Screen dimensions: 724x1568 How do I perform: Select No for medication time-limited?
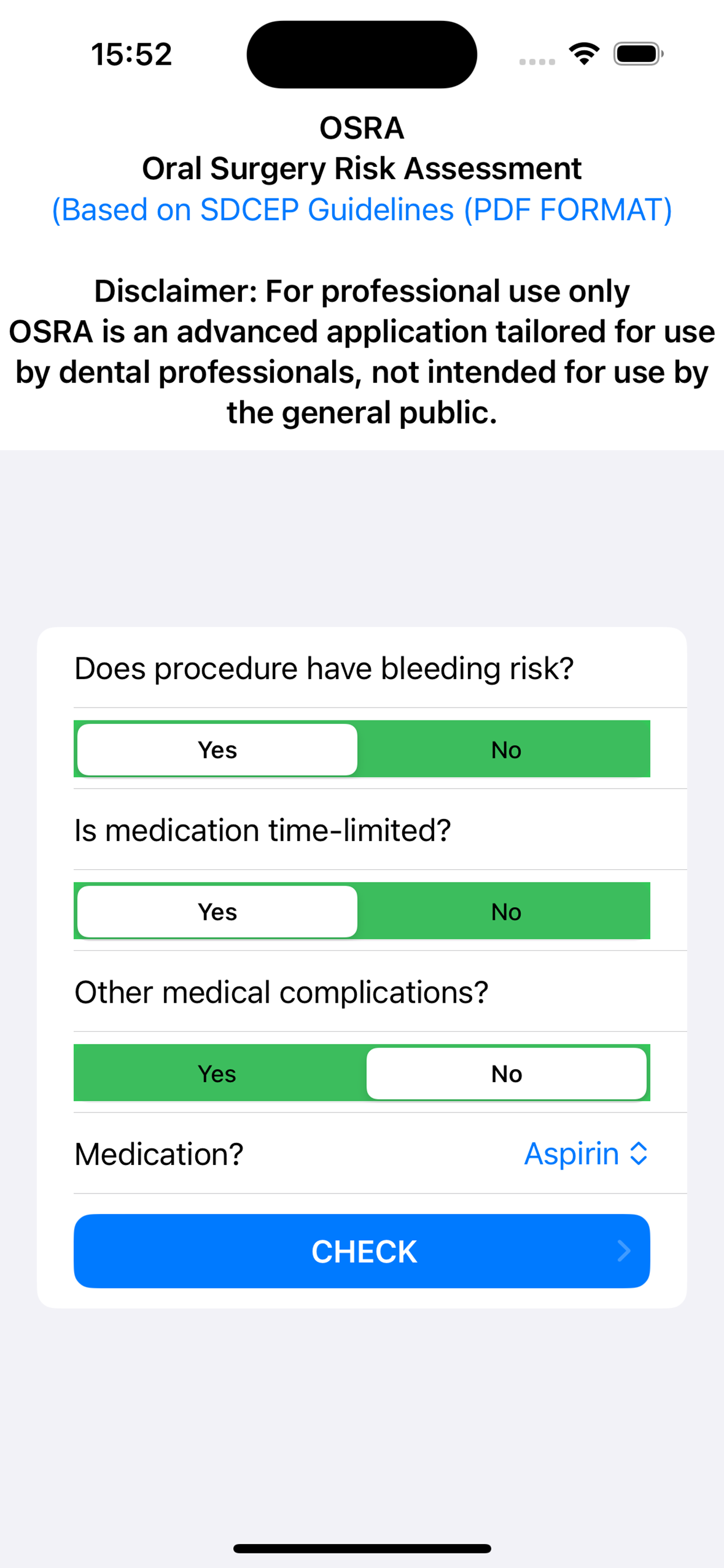coord(506,911)
